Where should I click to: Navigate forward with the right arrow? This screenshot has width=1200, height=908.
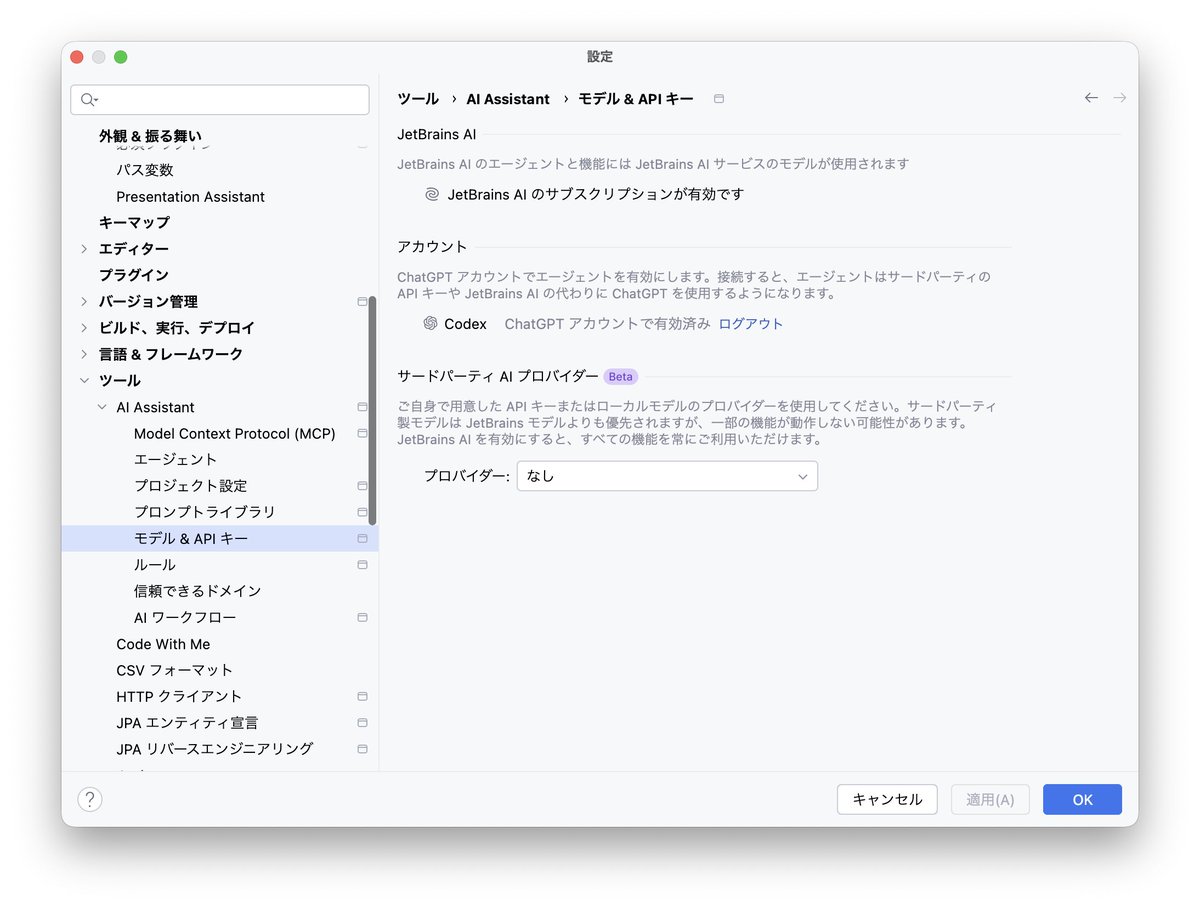[1120, 98]
